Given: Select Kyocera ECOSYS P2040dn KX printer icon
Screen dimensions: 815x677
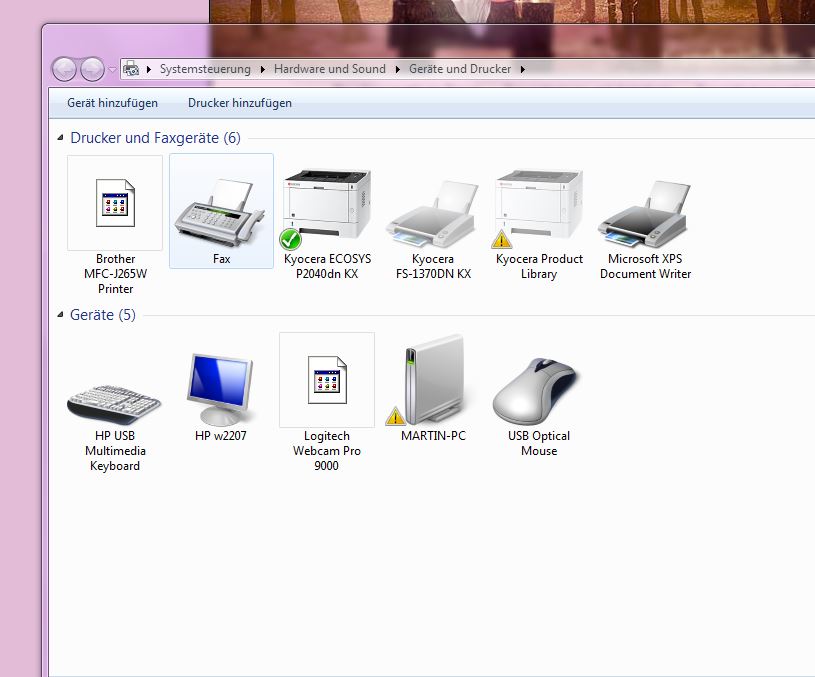Looking at the screenshot, I should click(326, 209).
